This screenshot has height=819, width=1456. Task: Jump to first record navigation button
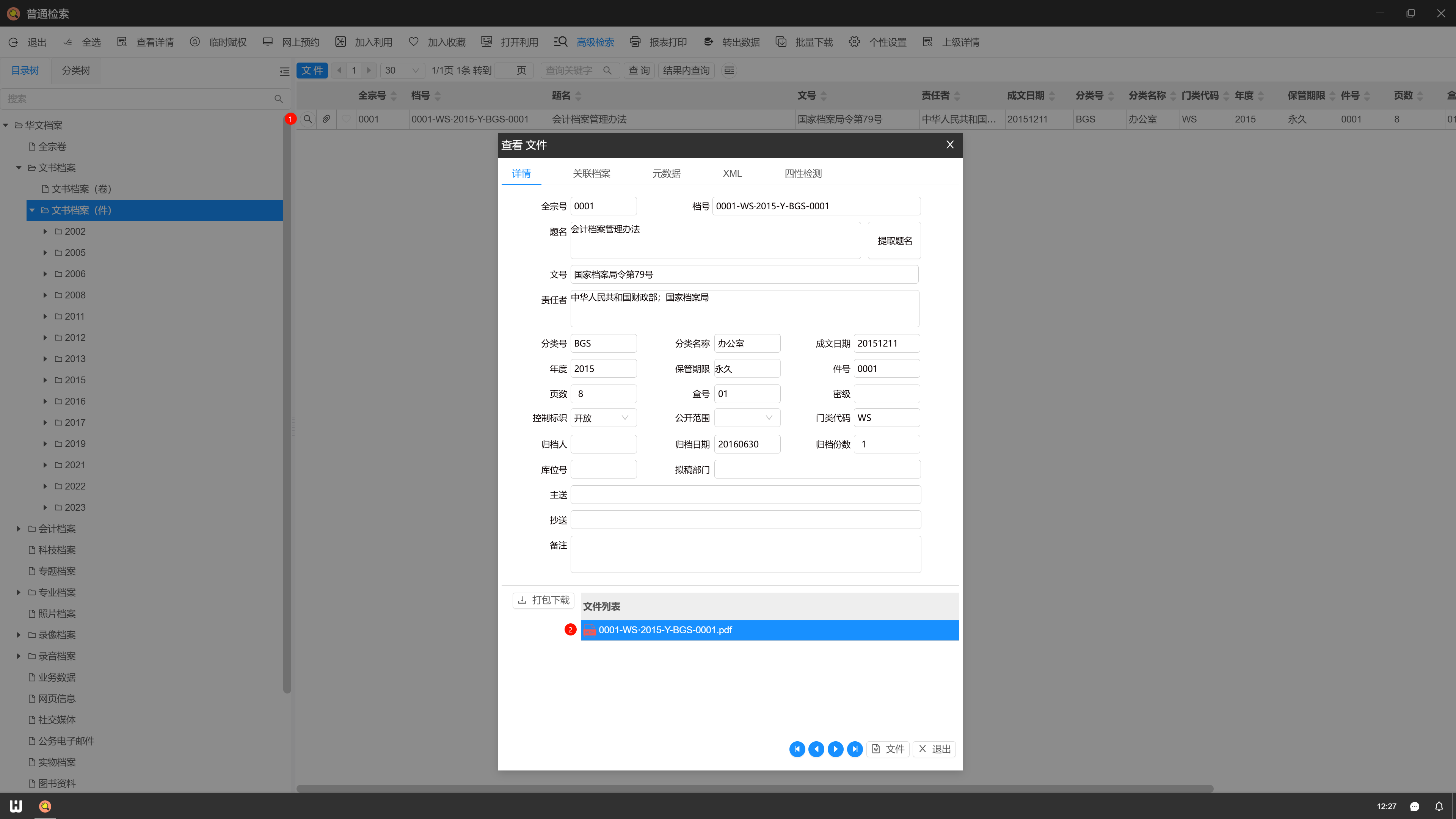click(x=797, y=749)
